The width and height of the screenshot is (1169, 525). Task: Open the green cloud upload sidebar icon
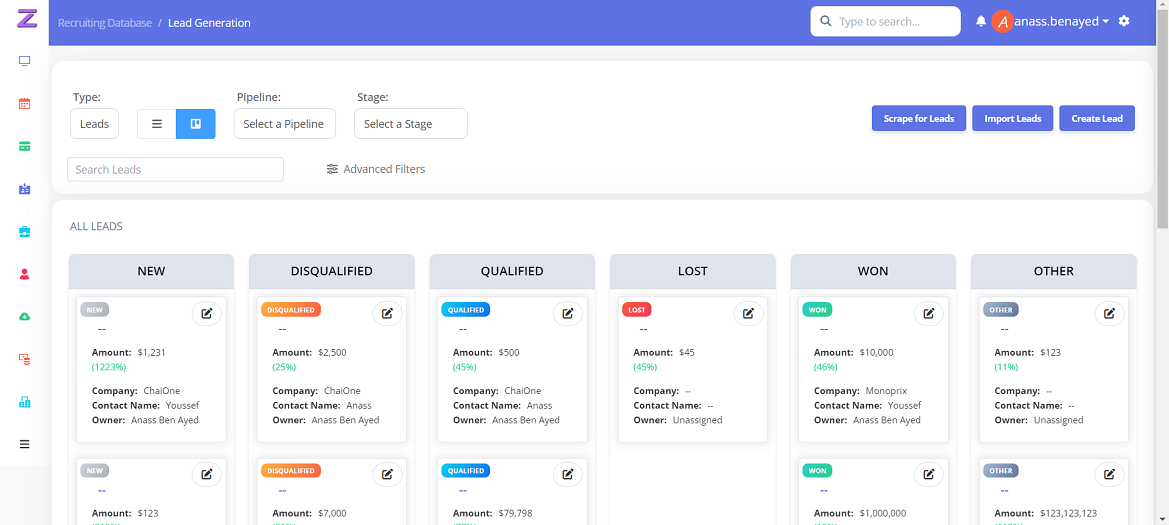25,316
